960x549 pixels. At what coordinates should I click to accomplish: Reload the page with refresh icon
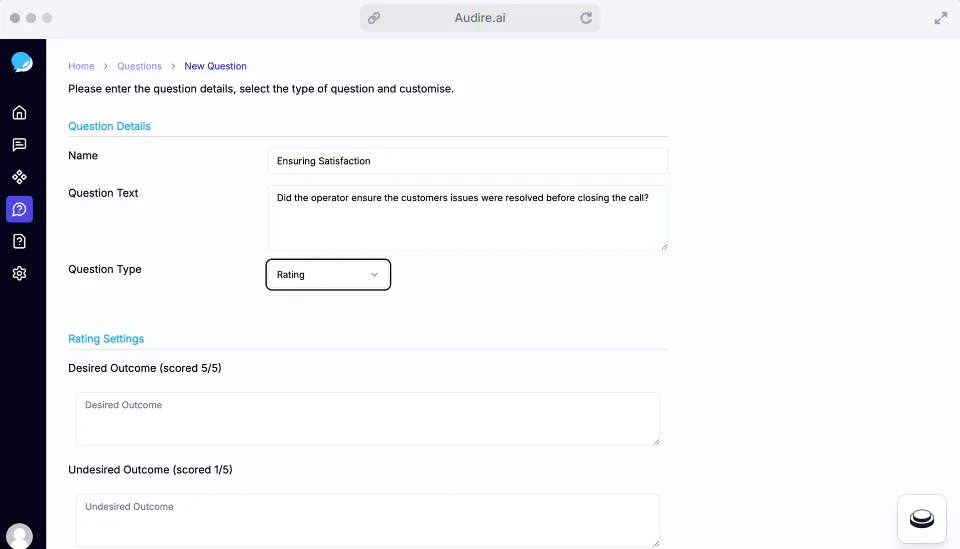tap(586, 18)
